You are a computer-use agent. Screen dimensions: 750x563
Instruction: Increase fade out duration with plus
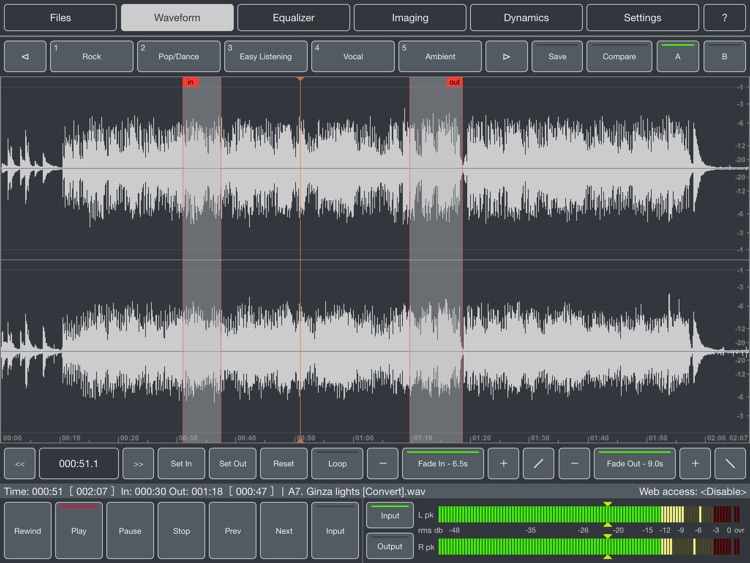(x=695, y=463)
